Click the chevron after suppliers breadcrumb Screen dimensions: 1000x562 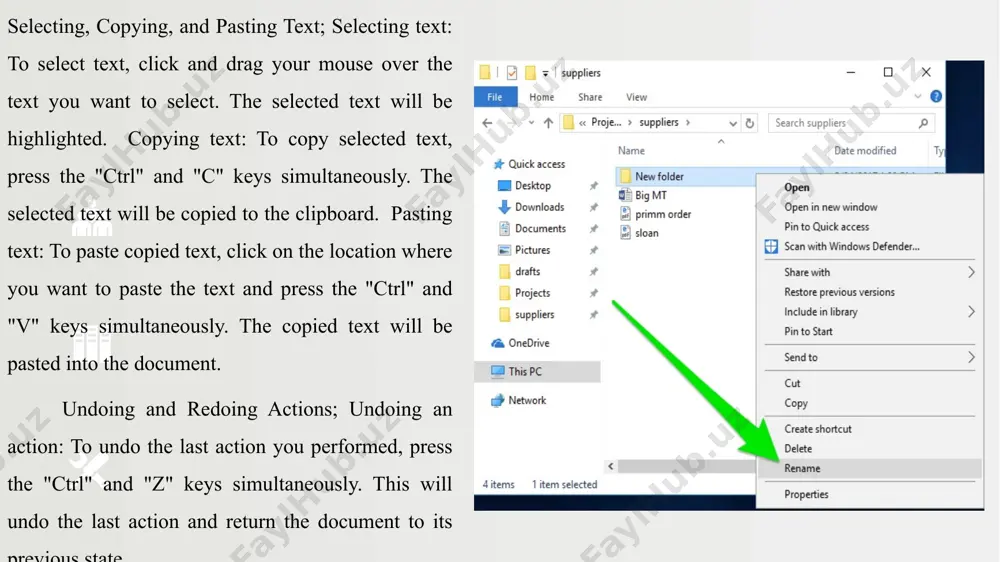(x=688, y=122)
